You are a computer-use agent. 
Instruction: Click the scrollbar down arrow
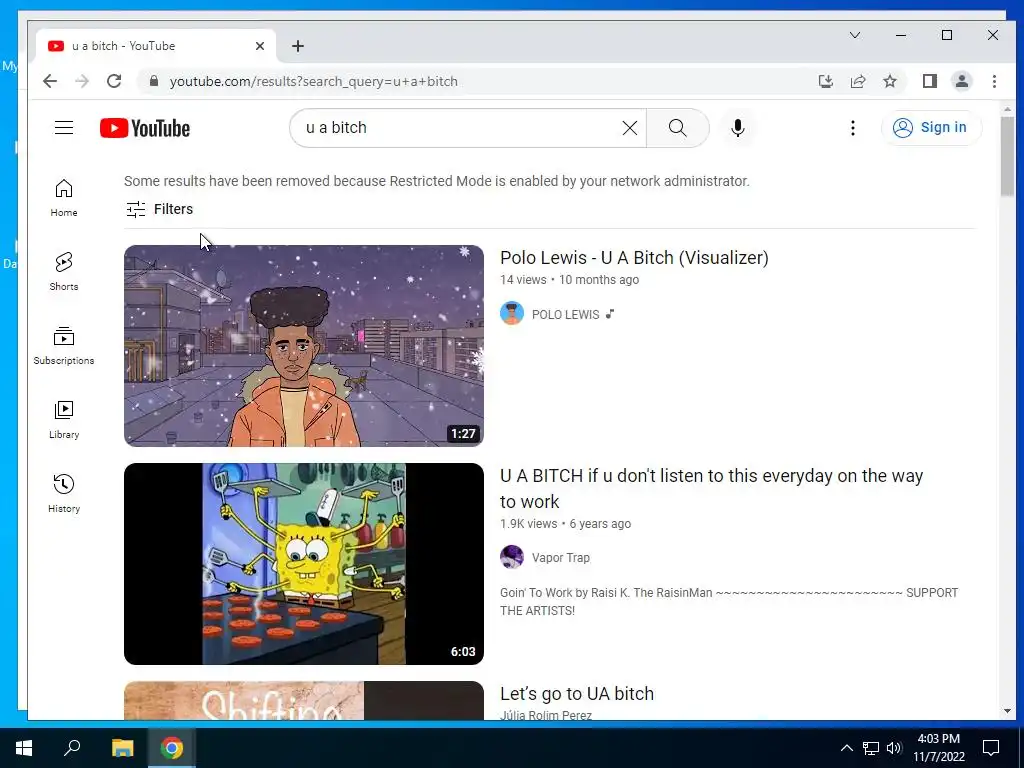click(x=1007, y=711)
